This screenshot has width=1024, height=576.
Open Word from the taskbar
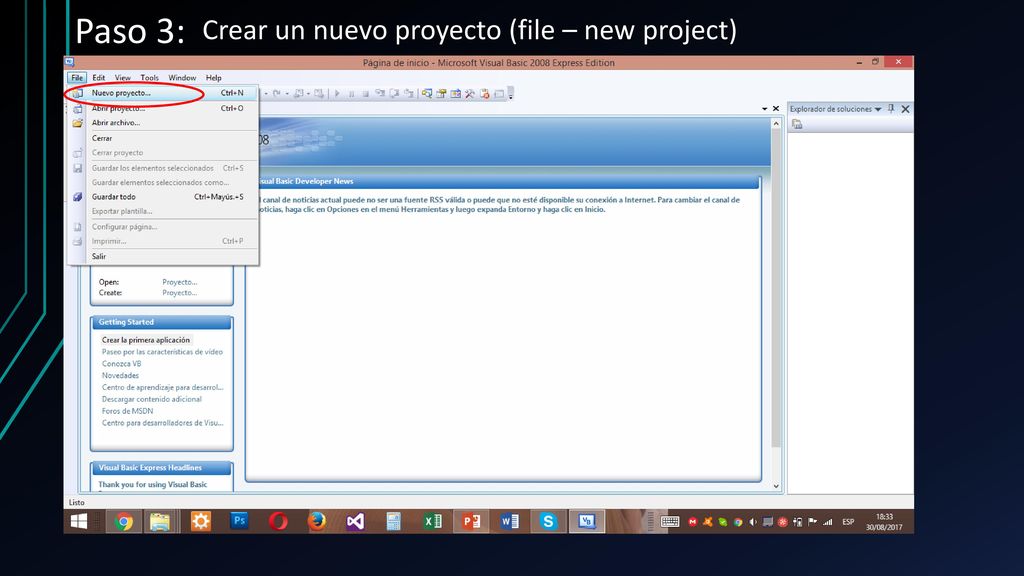tap(509, 521)
